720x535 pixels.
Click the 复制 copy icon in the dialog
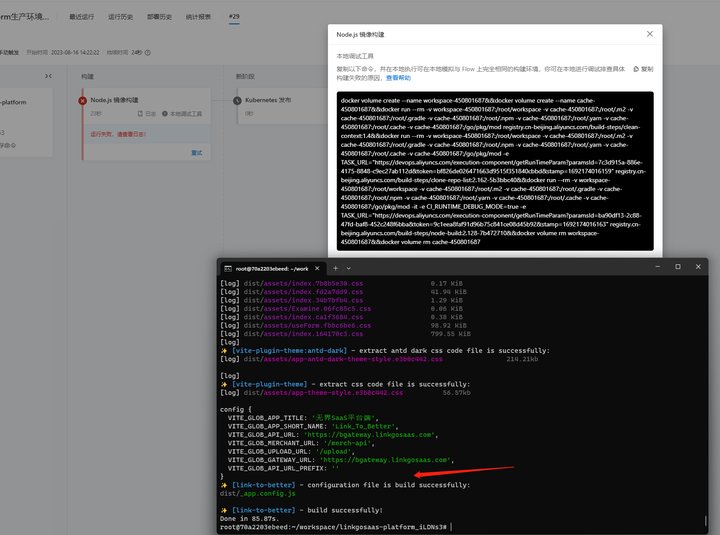pos(636,69)
